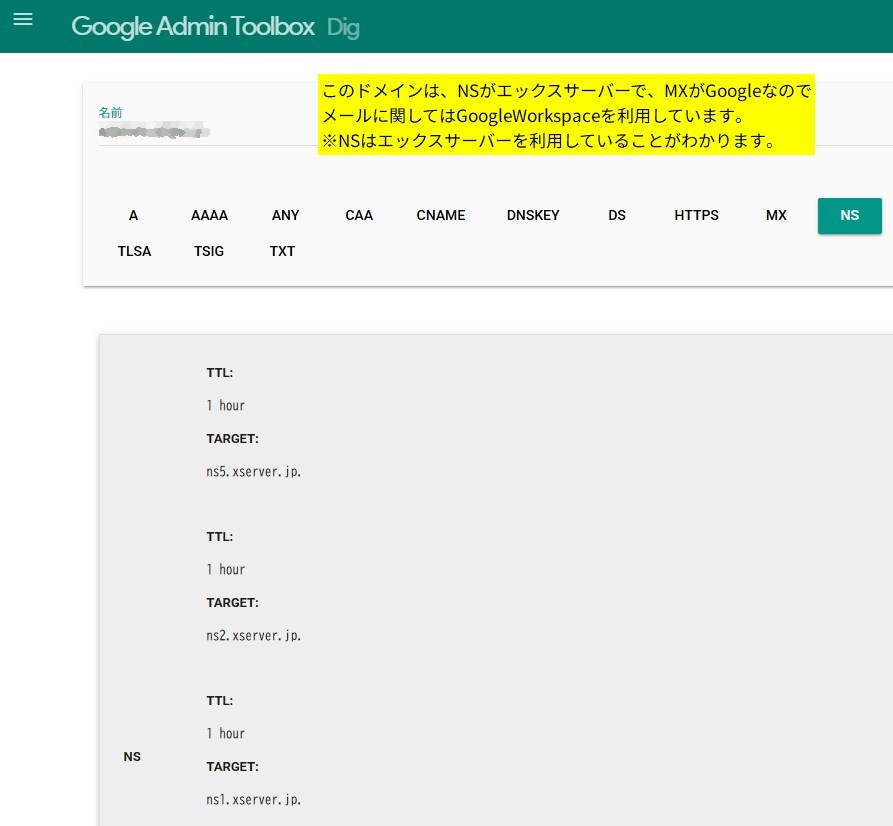Open the hamburger navigation menu
The width and height of the screenshot is (893, 826).
(x=23, y=19)
